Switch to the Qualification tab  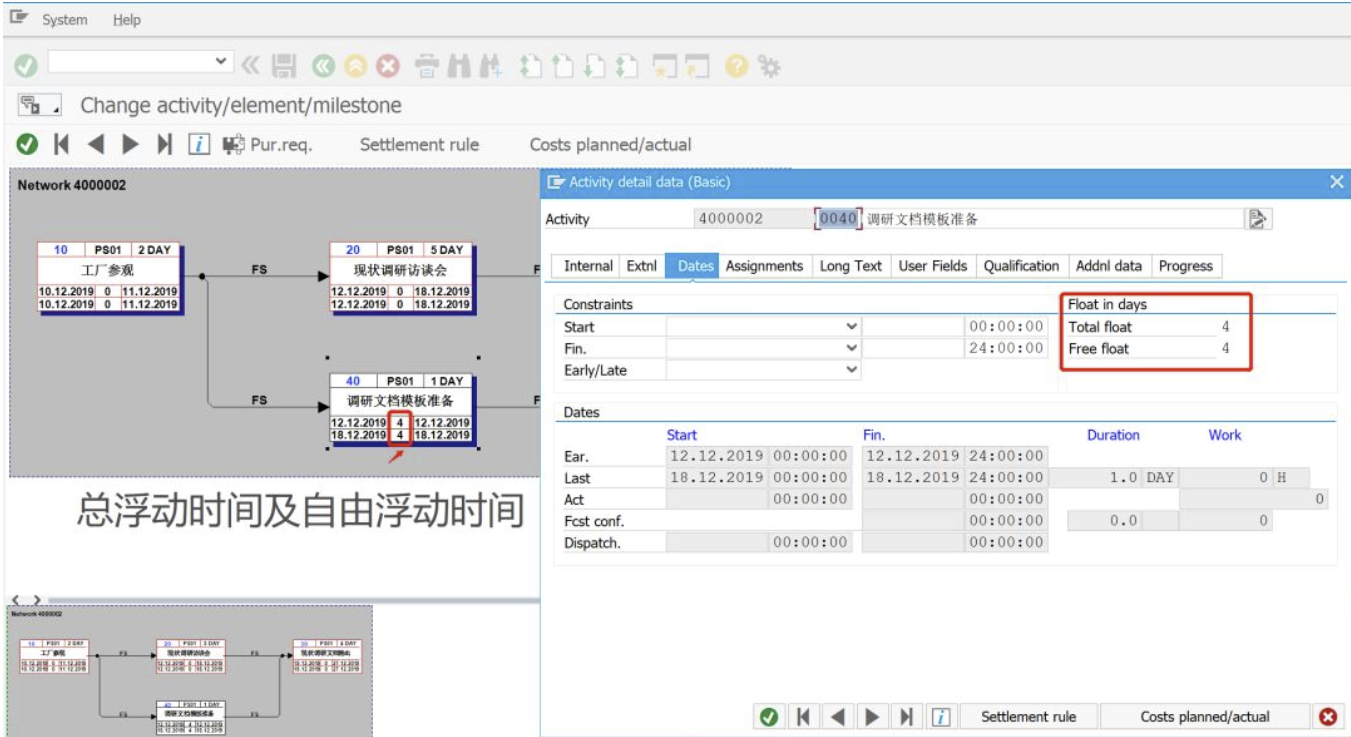click(1021, 266)
